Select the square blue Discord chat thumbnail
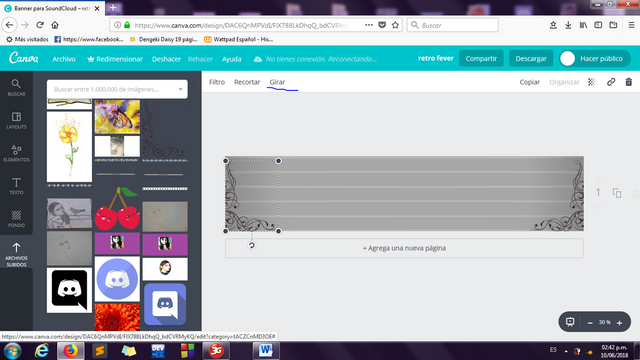The image size is (640, 360). click(165, 304)
